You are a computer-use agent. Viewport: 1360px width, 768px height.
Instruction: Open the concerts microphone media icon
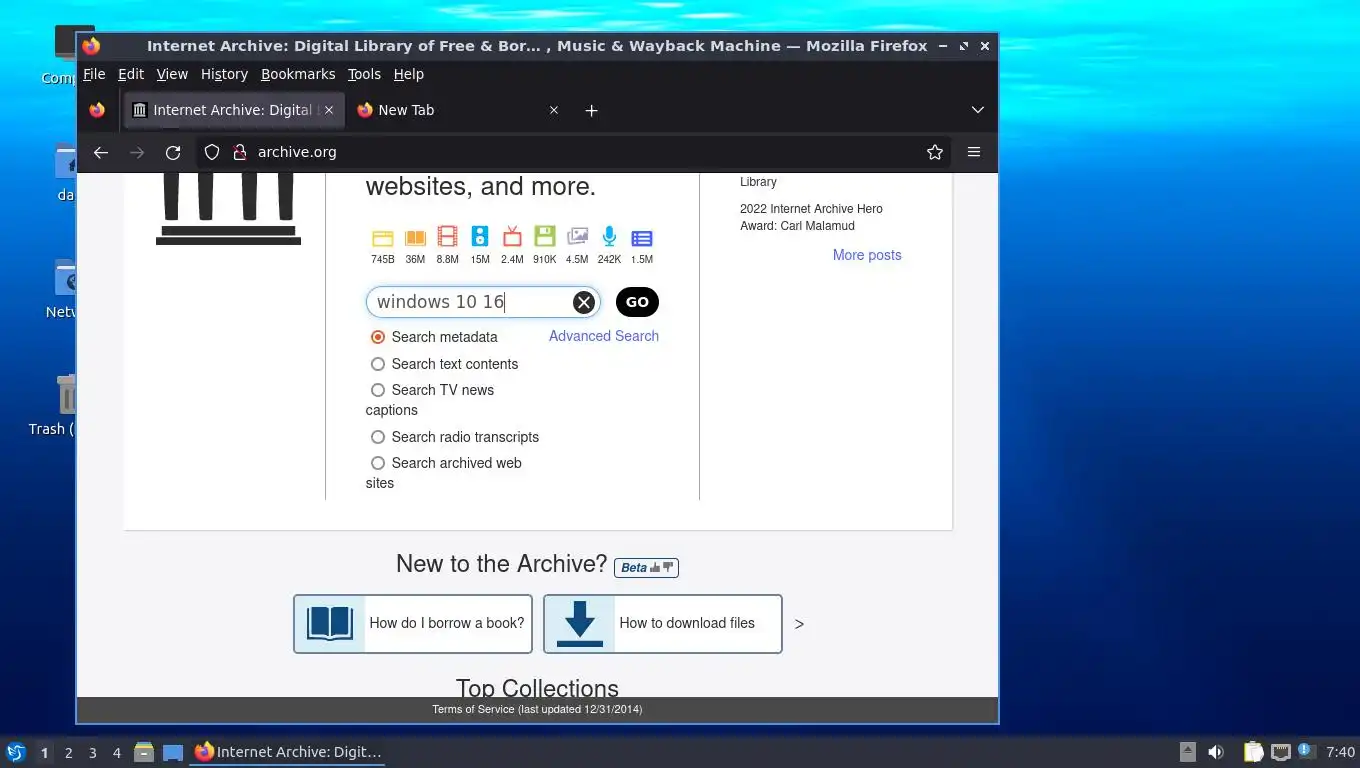point(609,237)
